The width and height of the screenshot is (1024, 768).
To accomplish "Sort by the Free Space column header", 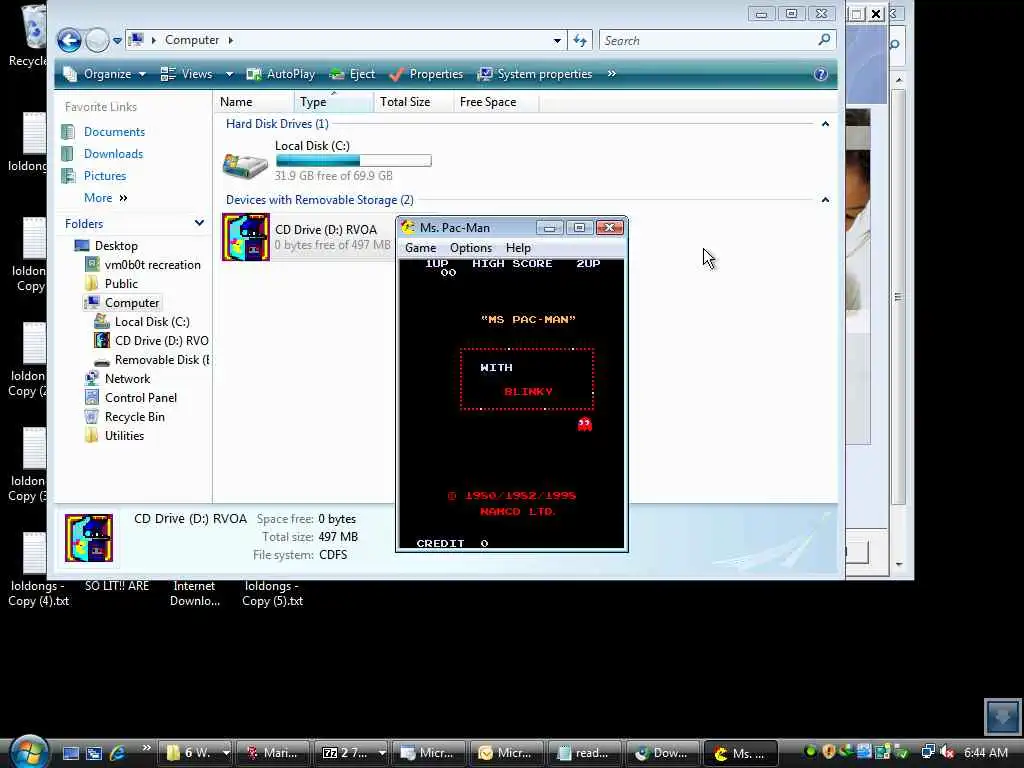I will pyautogui.click(x=496, y=102).
